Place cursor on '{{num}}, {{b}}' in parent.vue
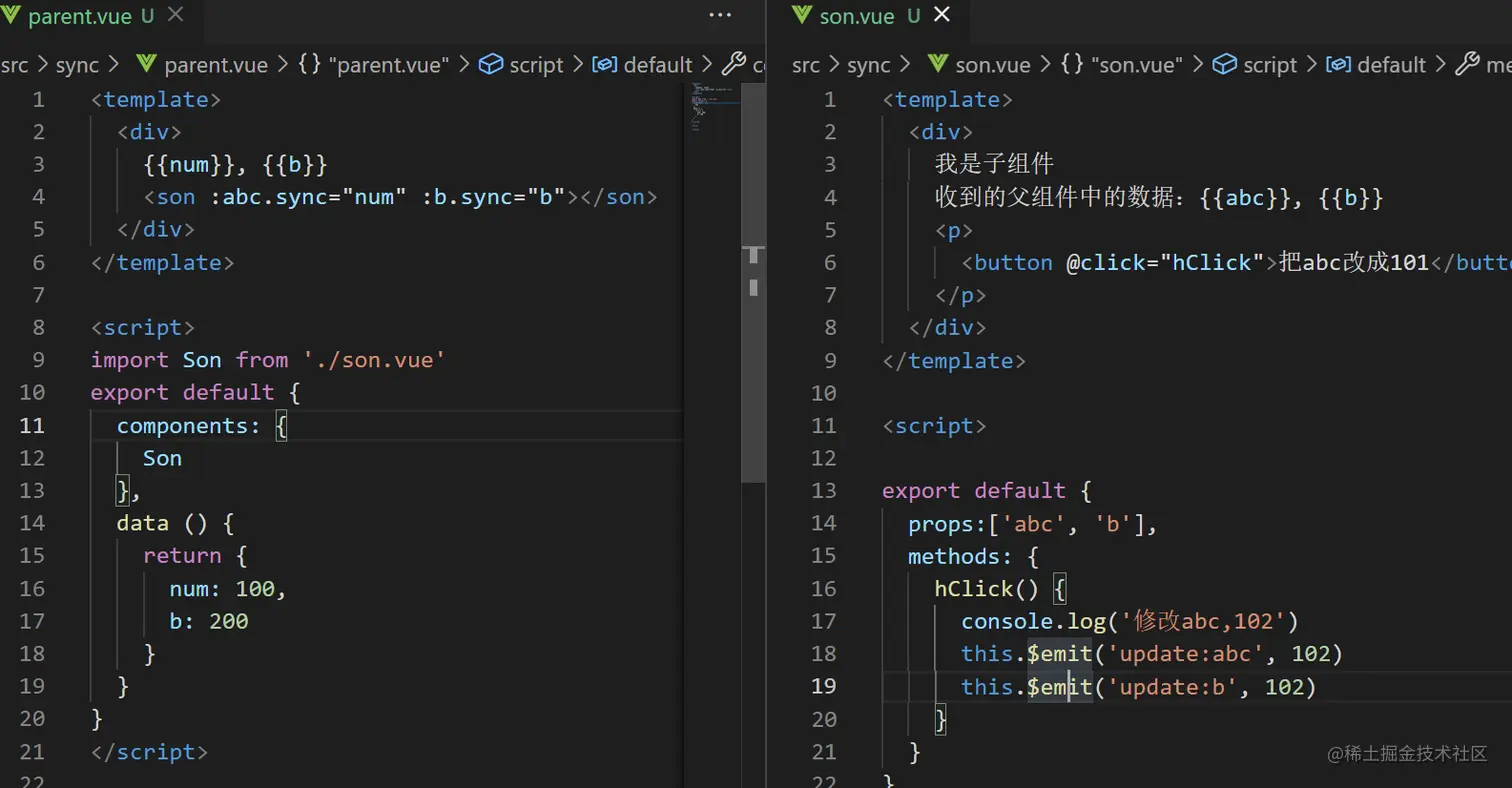Image resolution: width=1512 pixels, height=788 pixels. click(235, 164)
